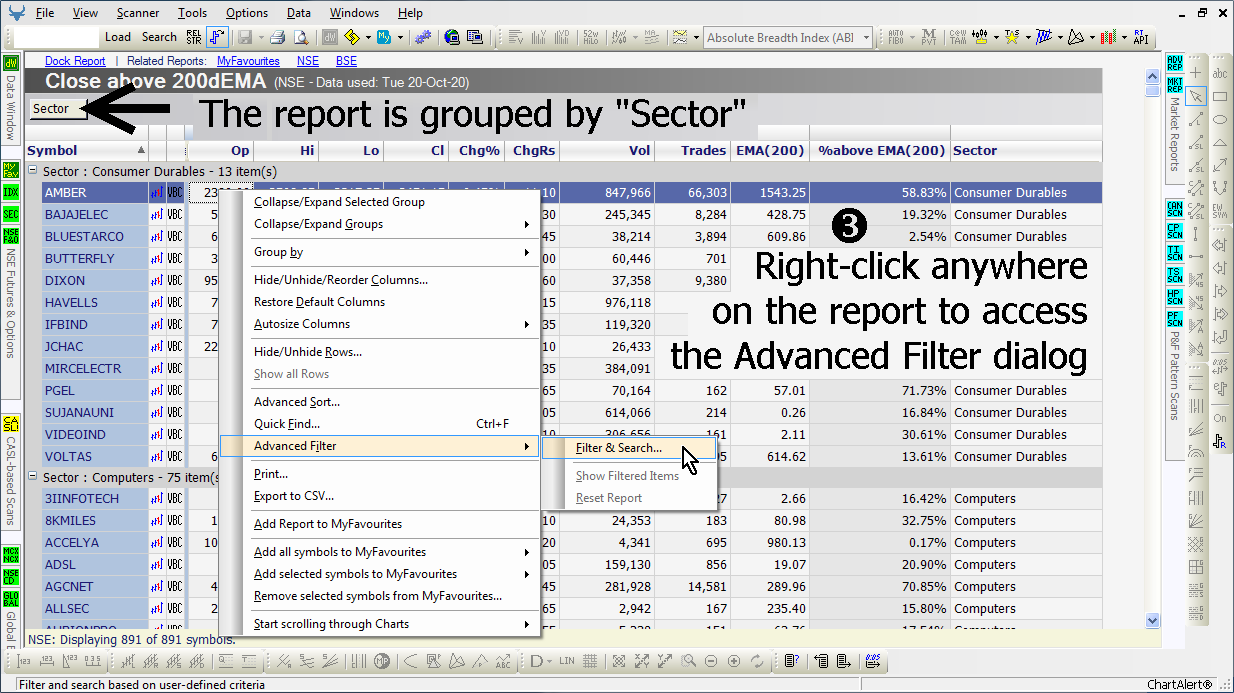Click the CAN SCN sidebar icon
This screenshot has height=693, width=1234.
coord(1175,209)
